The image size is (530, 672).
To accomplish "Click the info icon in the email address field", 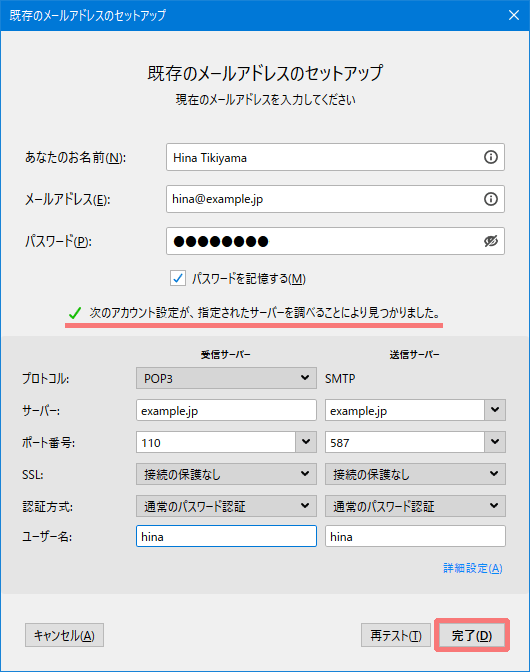I will [x=491, y=199].
